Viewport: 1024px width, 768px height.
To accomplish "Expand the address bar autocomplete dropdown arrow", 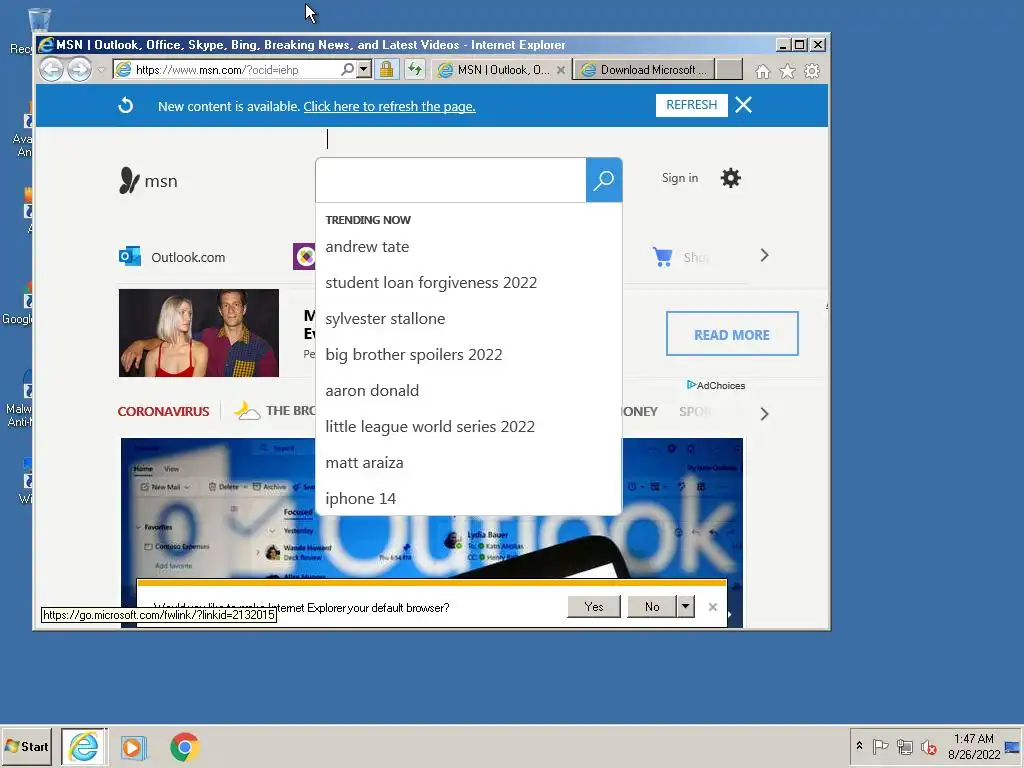I will point(364,69).
